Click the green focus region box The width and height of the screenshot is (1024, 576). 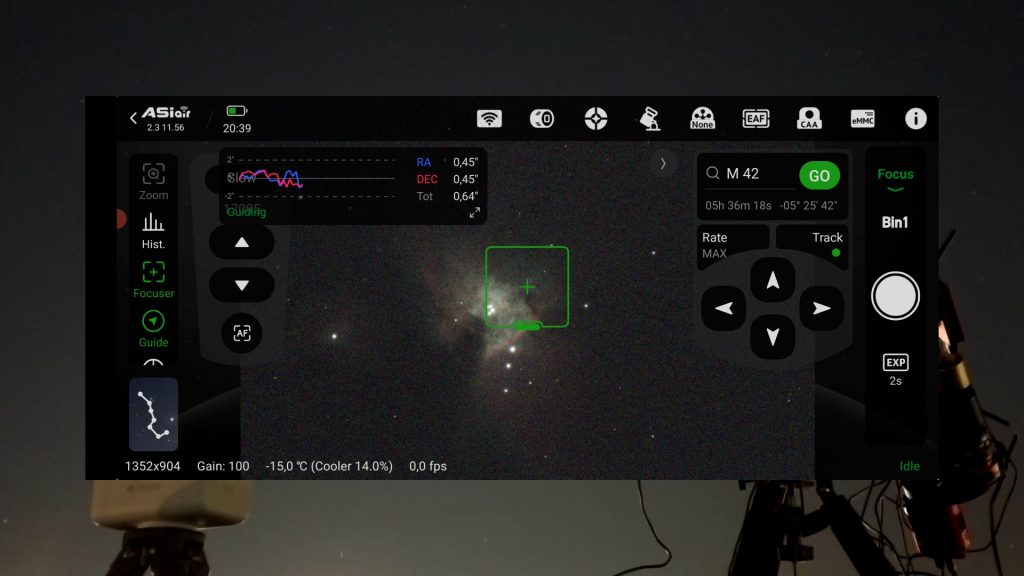coord(527,287)
